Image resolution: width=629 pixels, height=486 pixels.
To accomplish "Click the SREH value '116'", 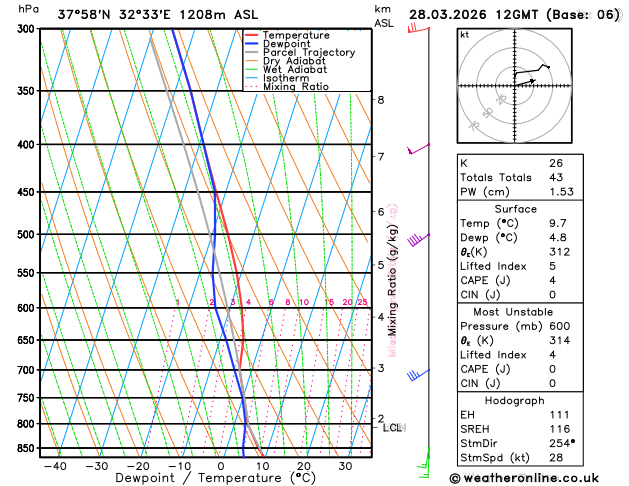I will tap(560, 429).
